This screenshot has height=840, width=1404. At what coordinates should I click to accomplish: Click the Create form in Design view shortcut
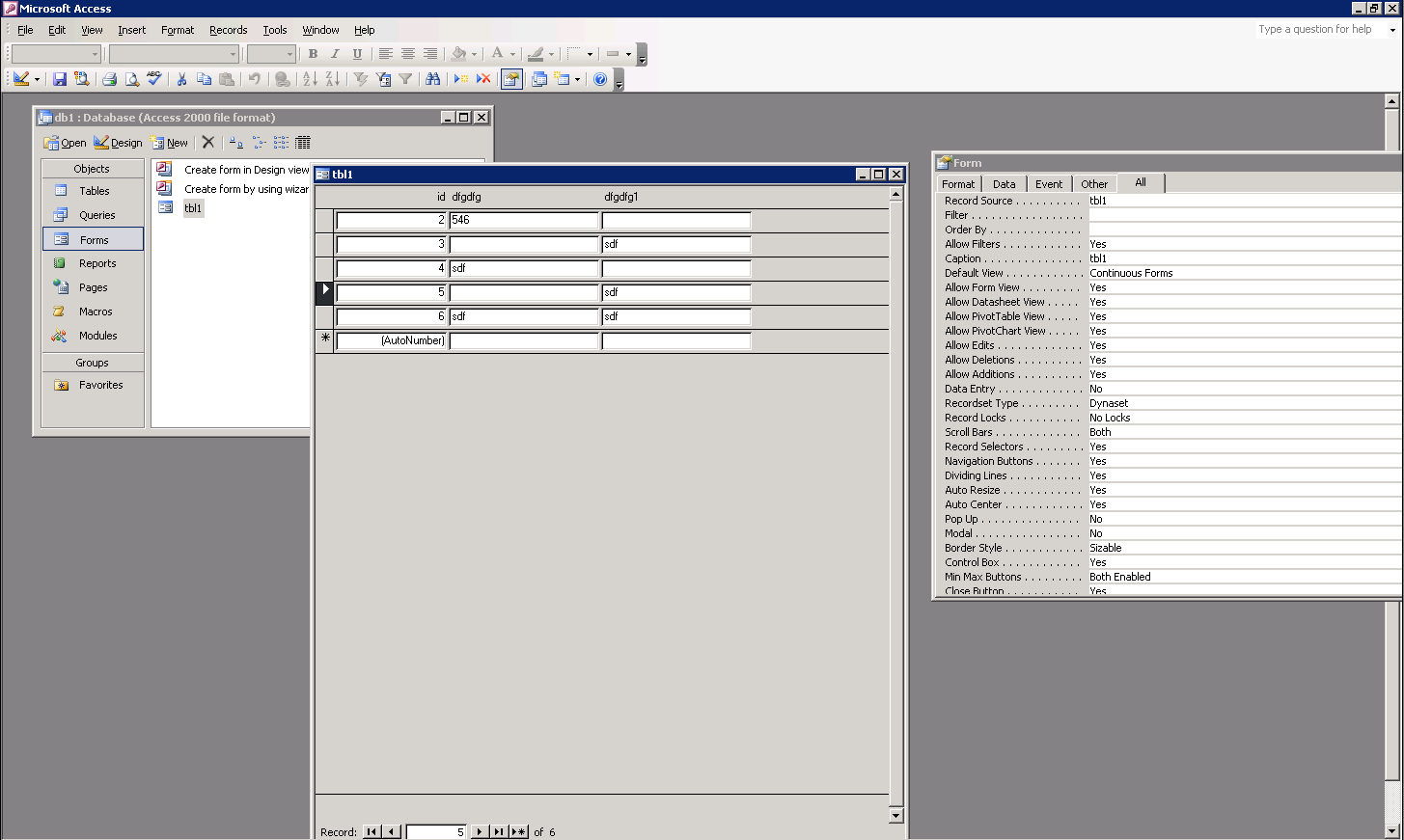[x=246, y=170]
